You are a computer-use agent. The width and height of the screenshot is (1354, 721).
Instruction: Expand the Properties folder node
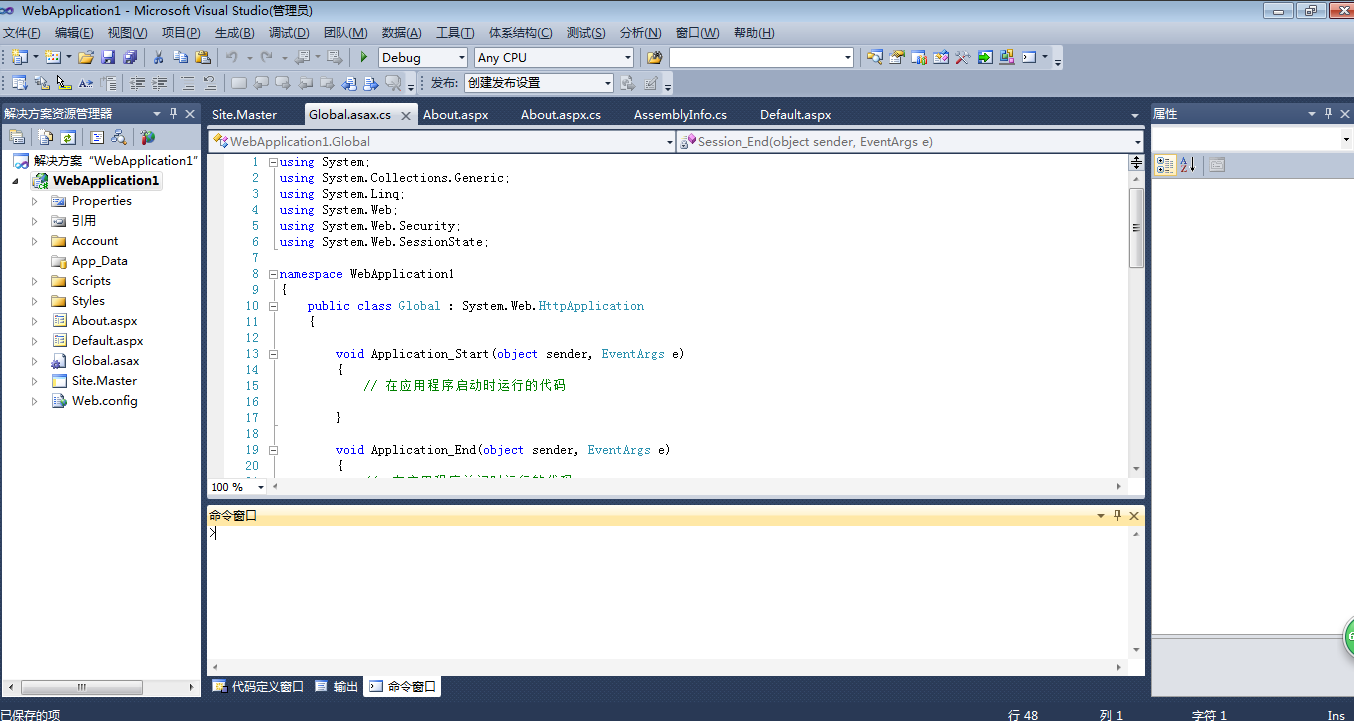[34, 201]
